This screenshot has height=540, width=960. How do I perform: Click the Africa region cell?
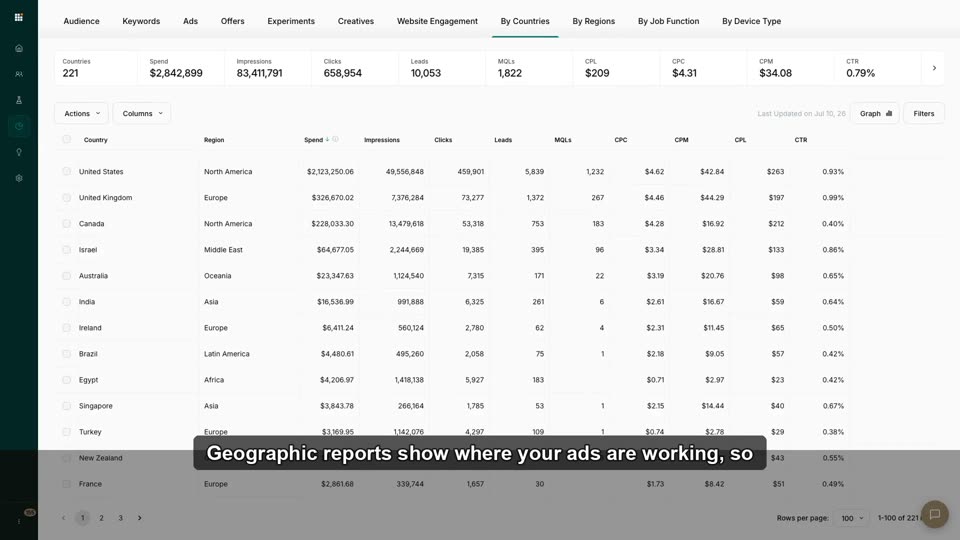click(214, 380)
